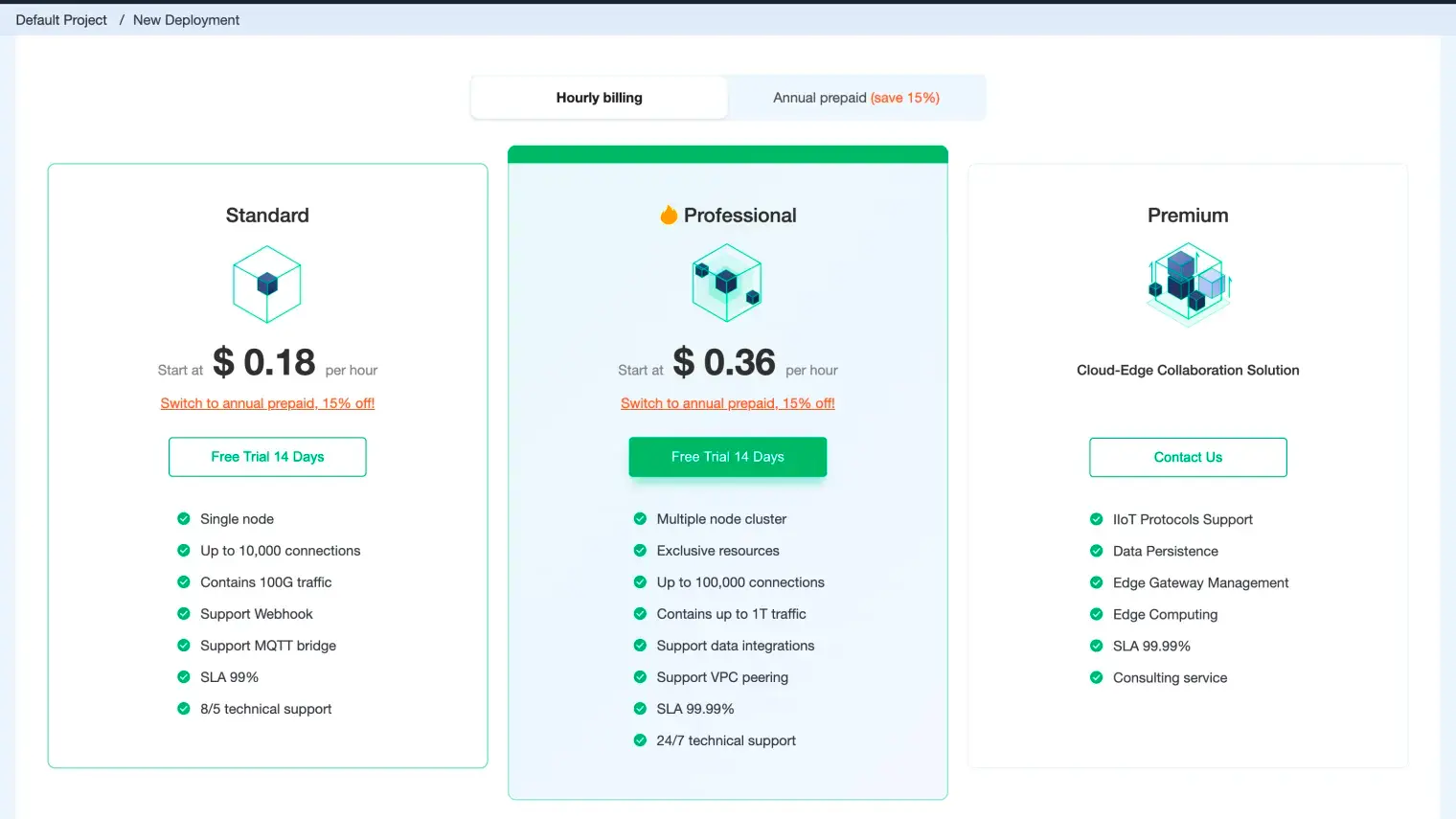1456x819 pixels.
Task: Switch to Annual prepaid billing tab
Action: (x=855, y=98)
